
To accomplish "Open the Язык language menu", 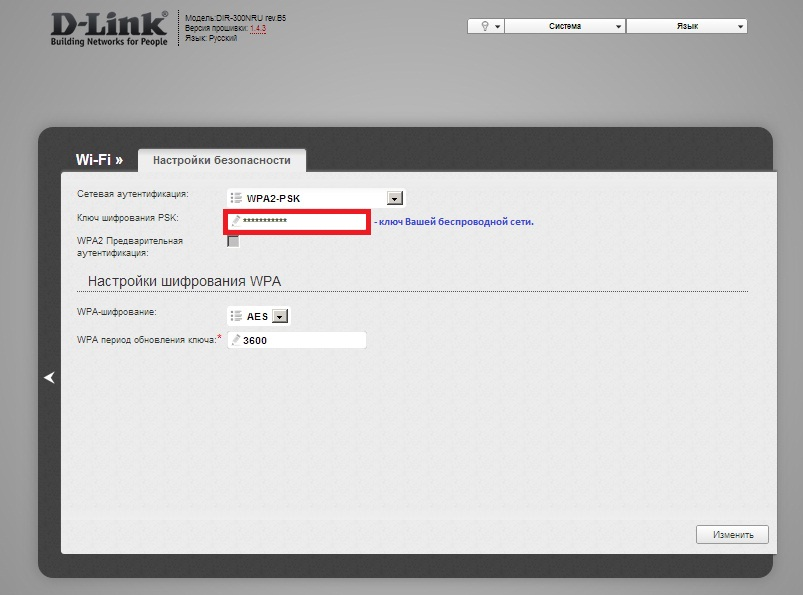I will (x=687, y=26).
